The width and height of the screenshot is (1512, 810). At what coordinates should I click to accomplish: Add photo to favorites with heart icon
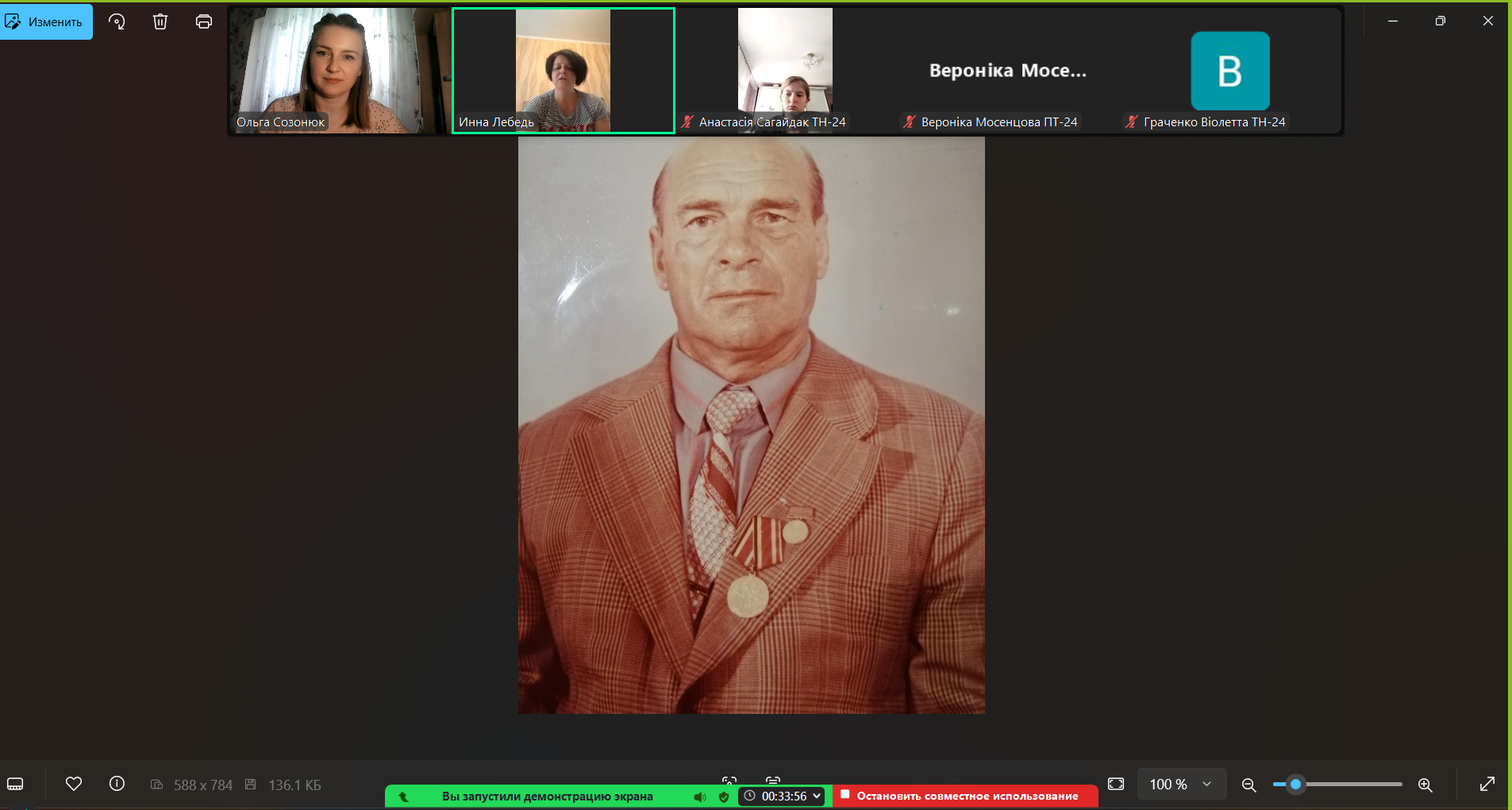tap(74, 785)
